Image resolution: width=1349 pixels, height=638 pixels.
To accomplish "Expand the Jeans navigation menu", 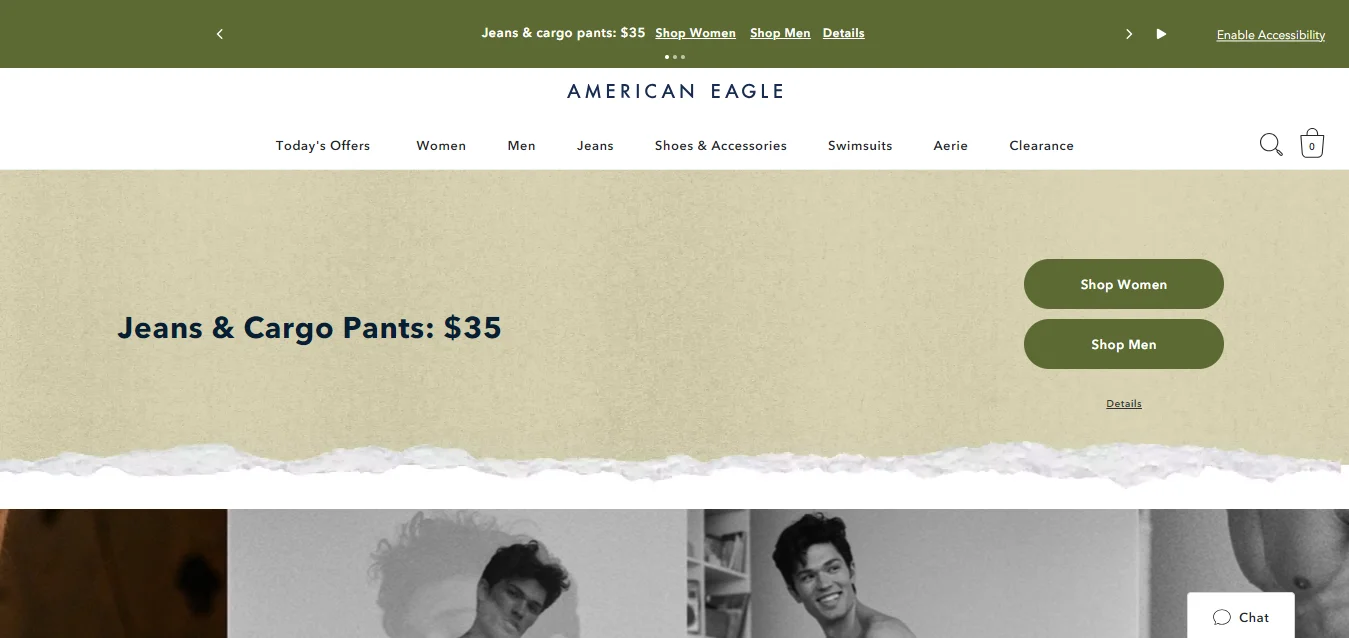I will point(595,146).
